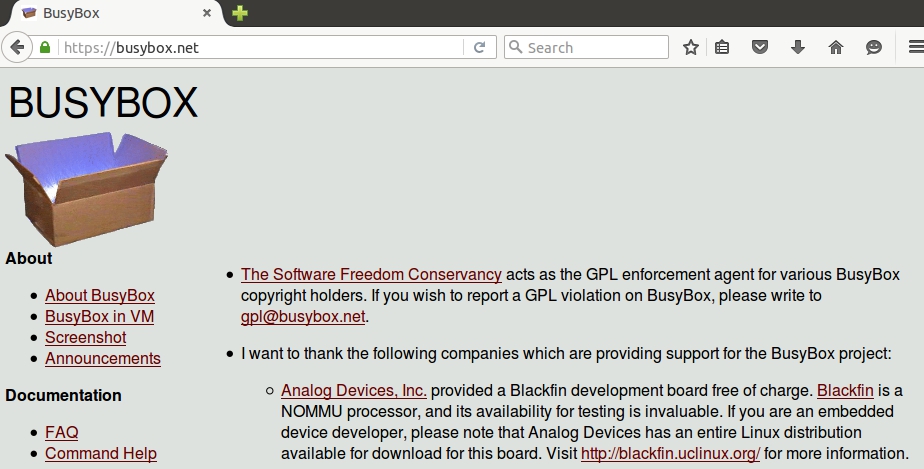Click the About section heading
This screenshot has height=469, width=924.
(28, 259)
